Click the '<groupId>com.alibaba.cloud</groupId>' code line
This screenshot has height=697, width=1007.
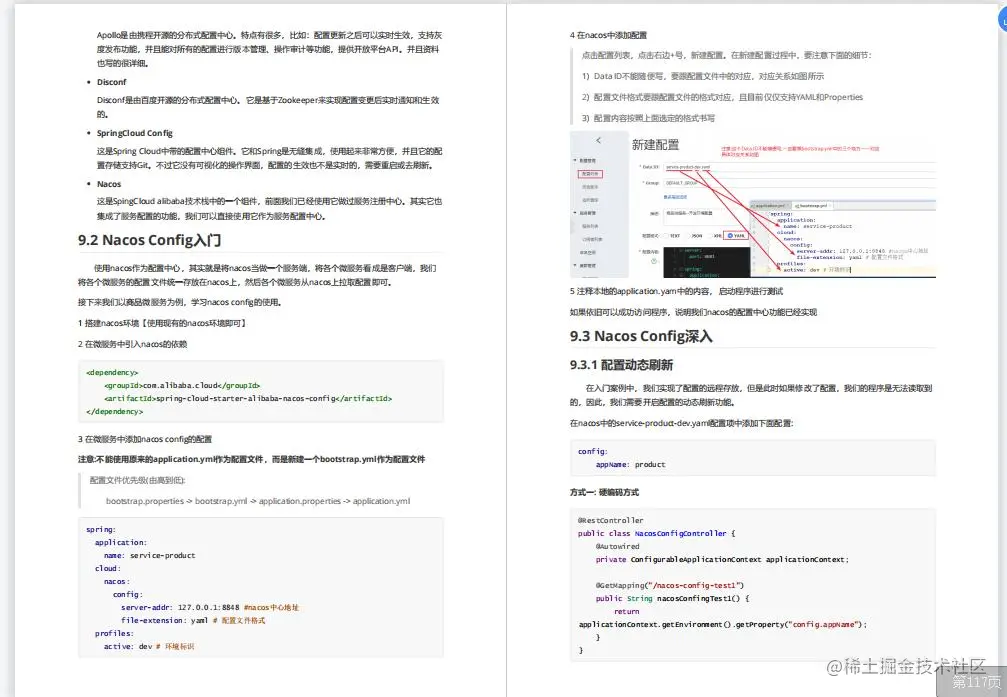(182, 385)
